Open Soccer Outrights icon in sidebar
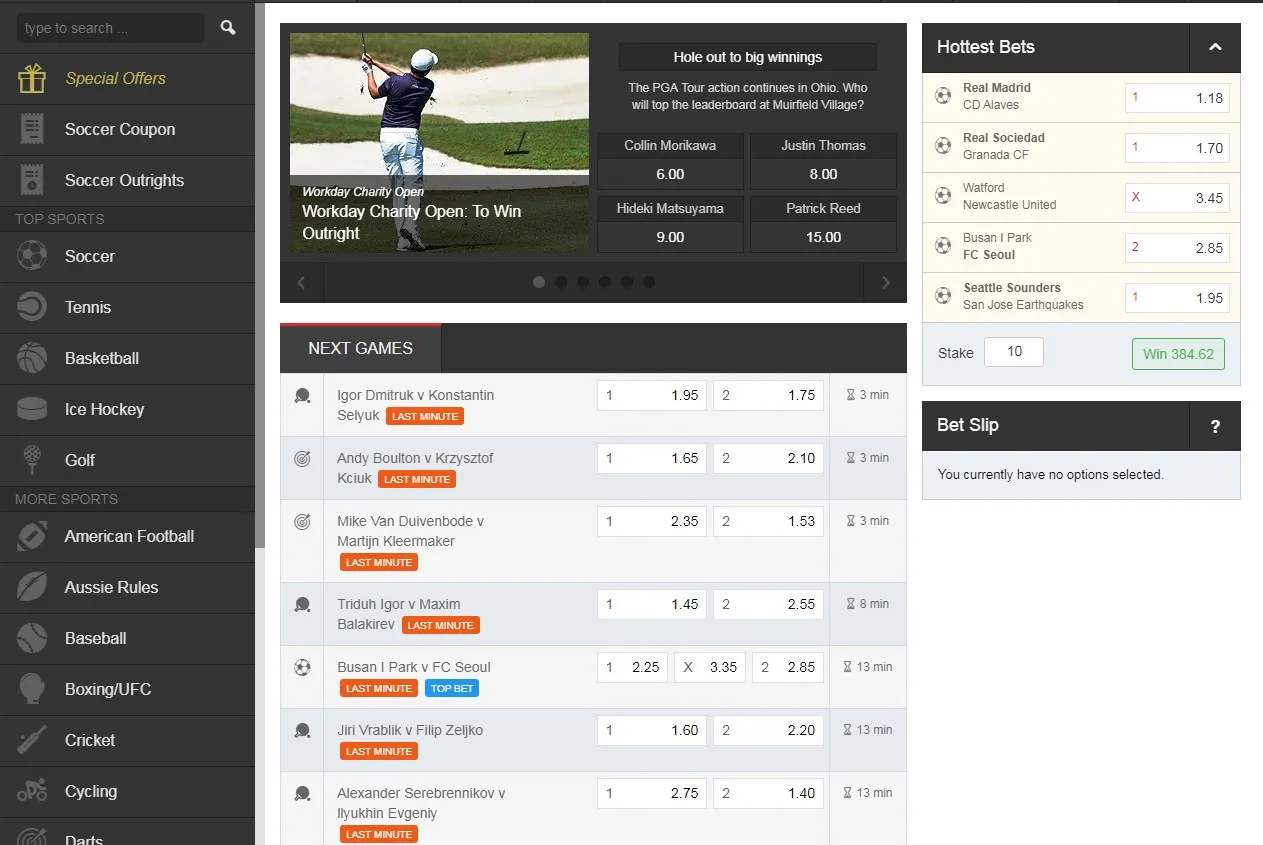This screenshot has width=1263, height=845. tap(33, 180)
